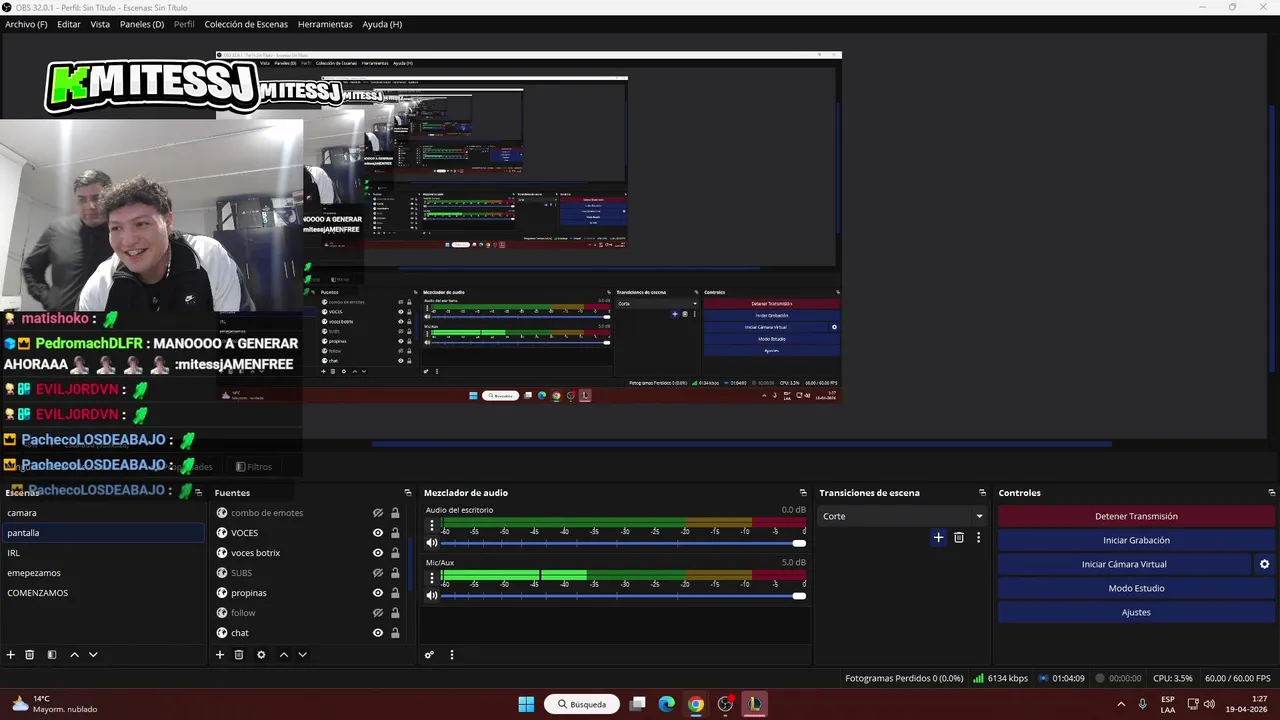The image size is (1280, 720).
Task: Remove the selected scene with trash icon
Action: pyautogui.click(x=30, y=655)
